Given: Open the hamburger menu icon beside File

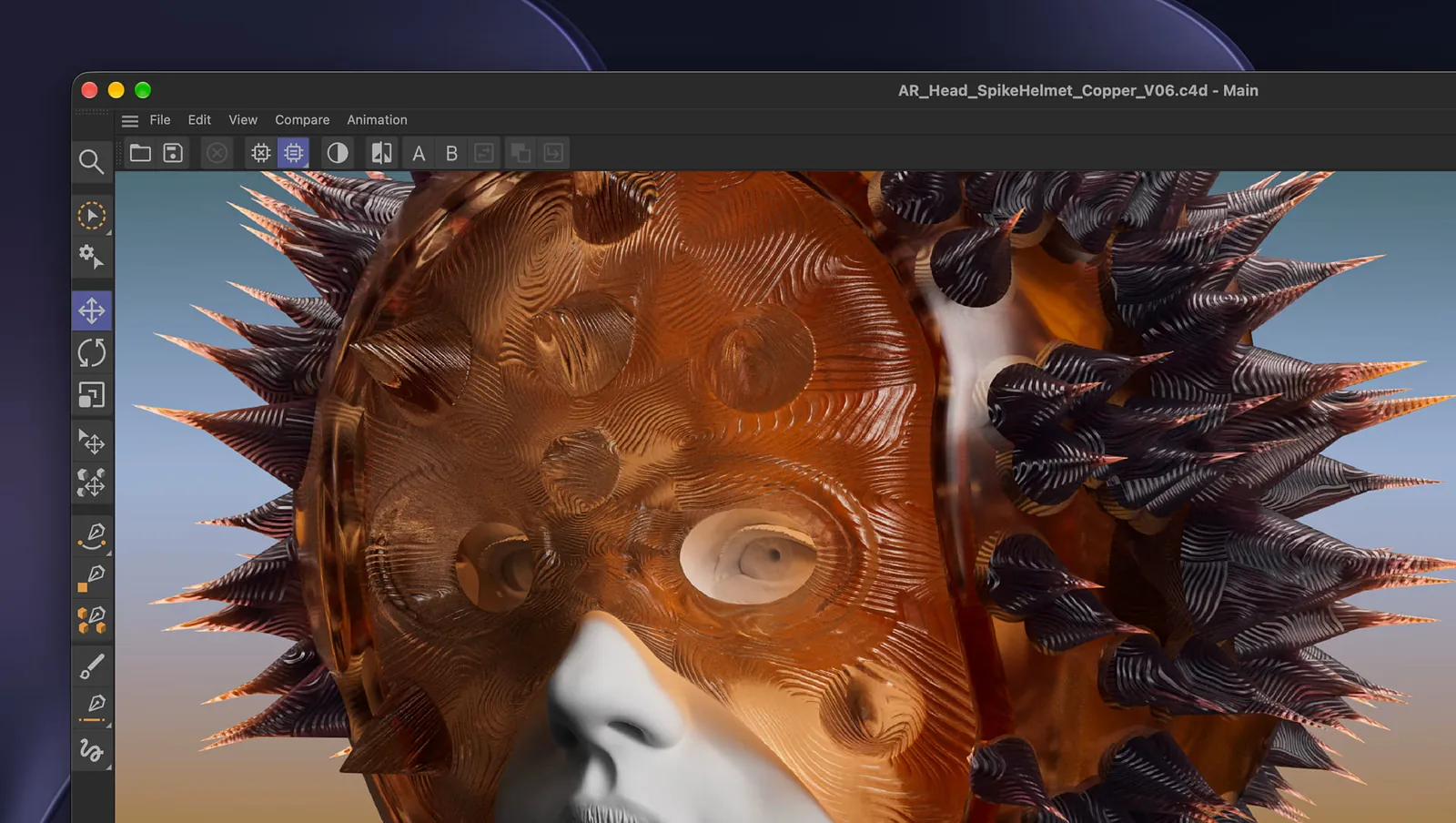Looking at the screenshot, I should click(x=130, y=120).
